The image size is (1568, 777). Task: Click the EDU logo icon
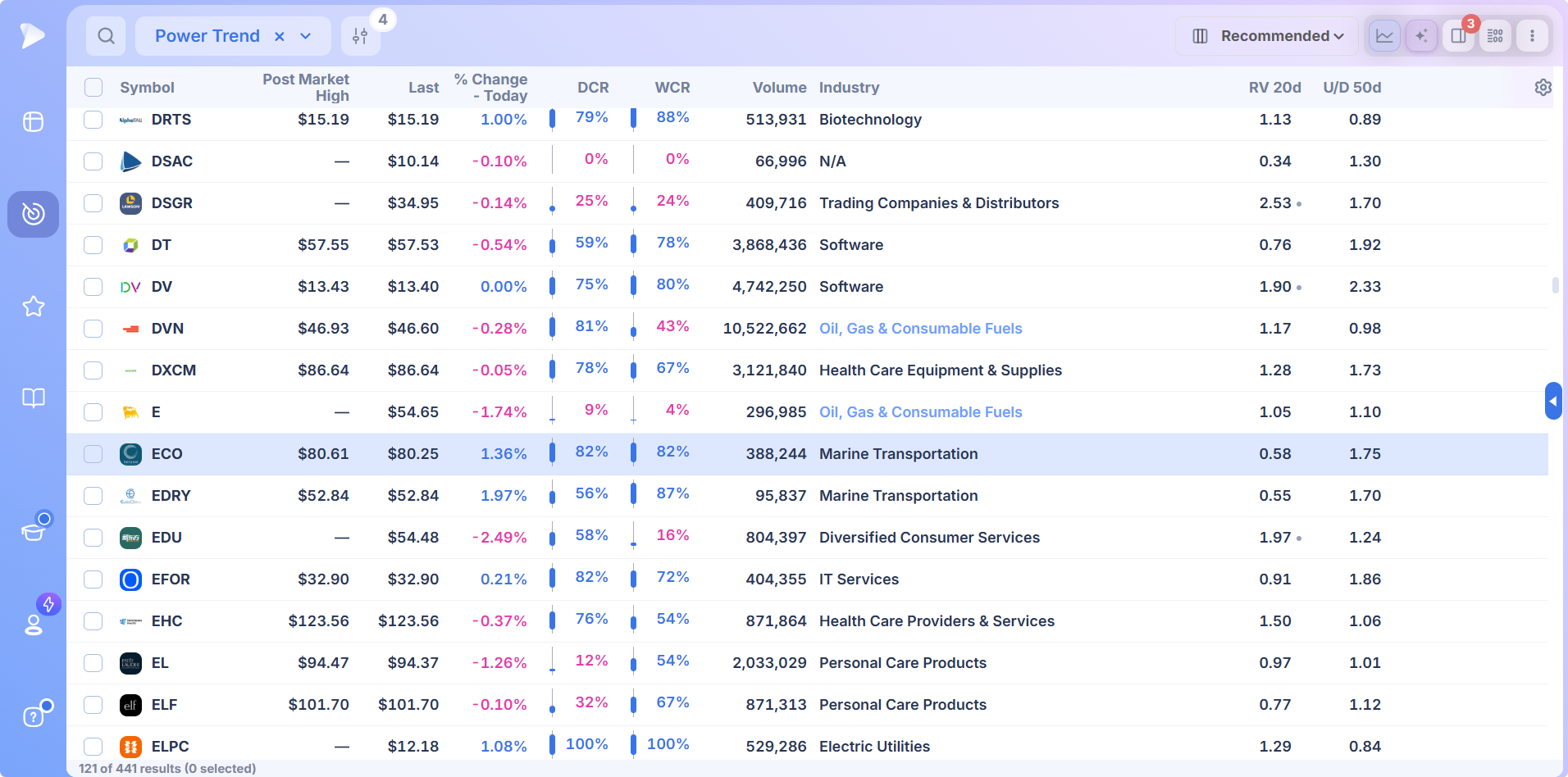[x=130, y=538]
